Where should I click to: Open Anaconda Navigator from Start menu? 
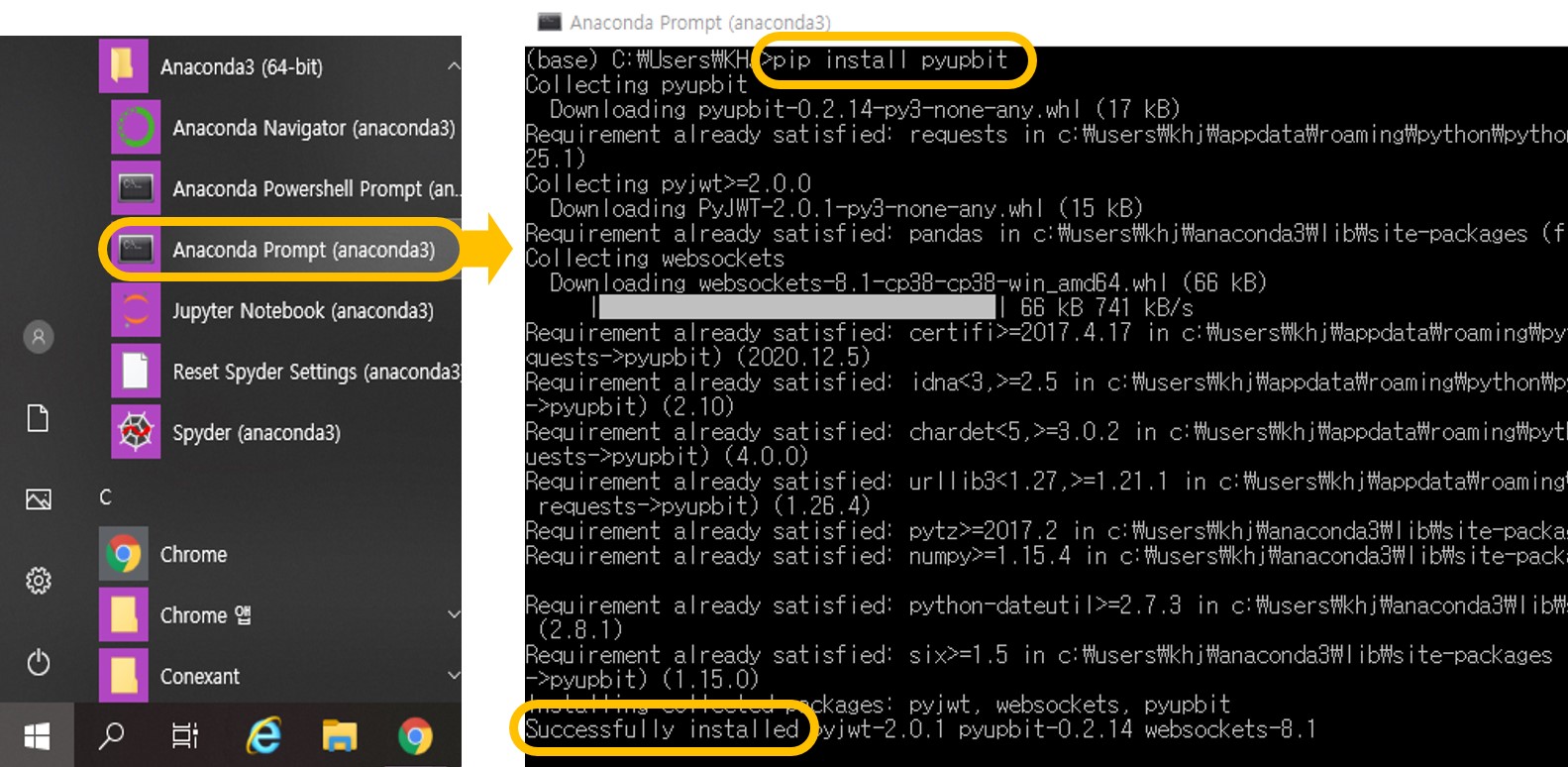coord(285,128)
